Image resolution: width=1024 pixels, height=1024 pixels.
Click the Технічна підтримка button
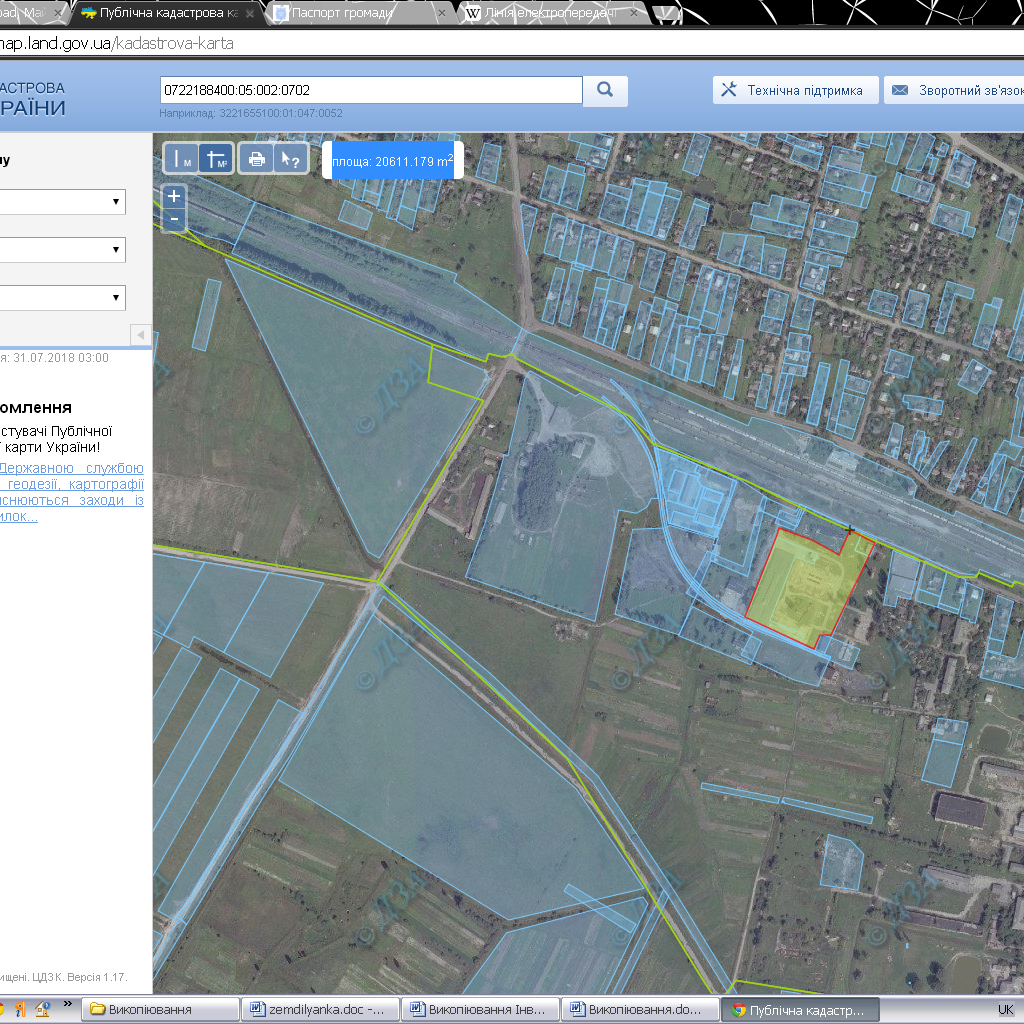click(x=794, y=90)
